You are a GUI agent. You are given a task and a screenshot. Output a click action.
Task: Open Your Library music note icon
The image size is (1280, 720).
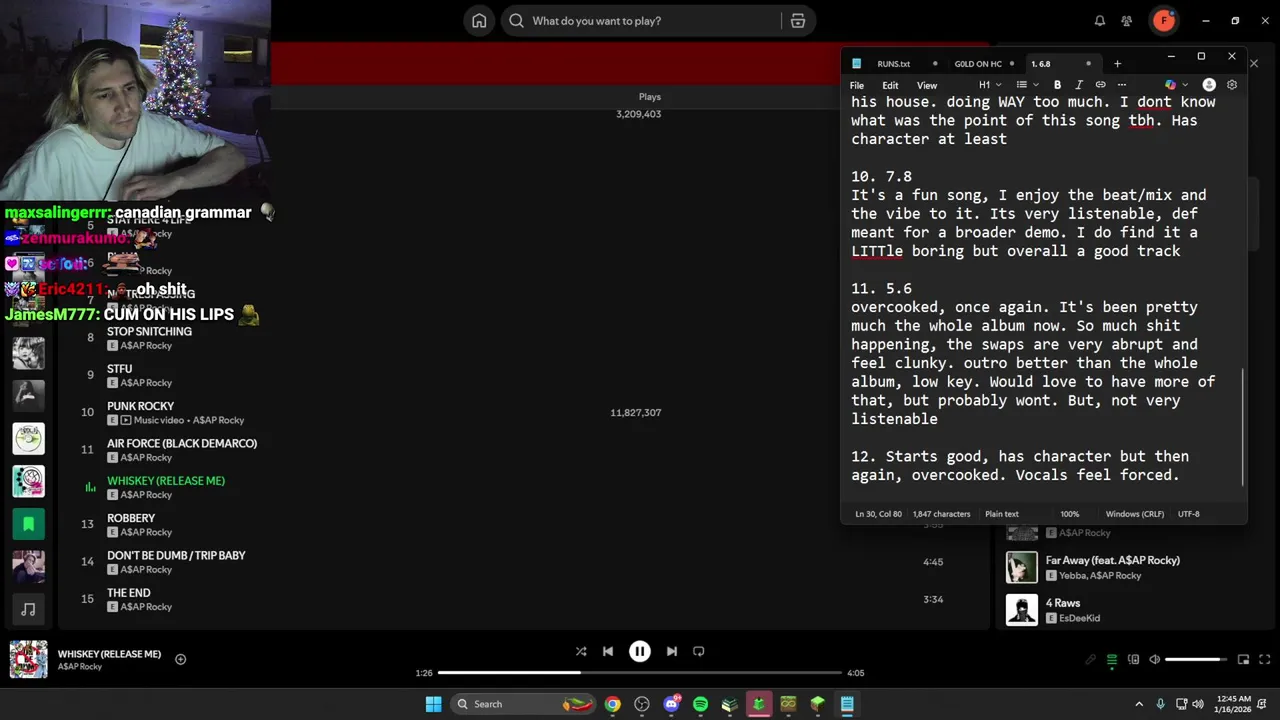[x=28, y=609]
